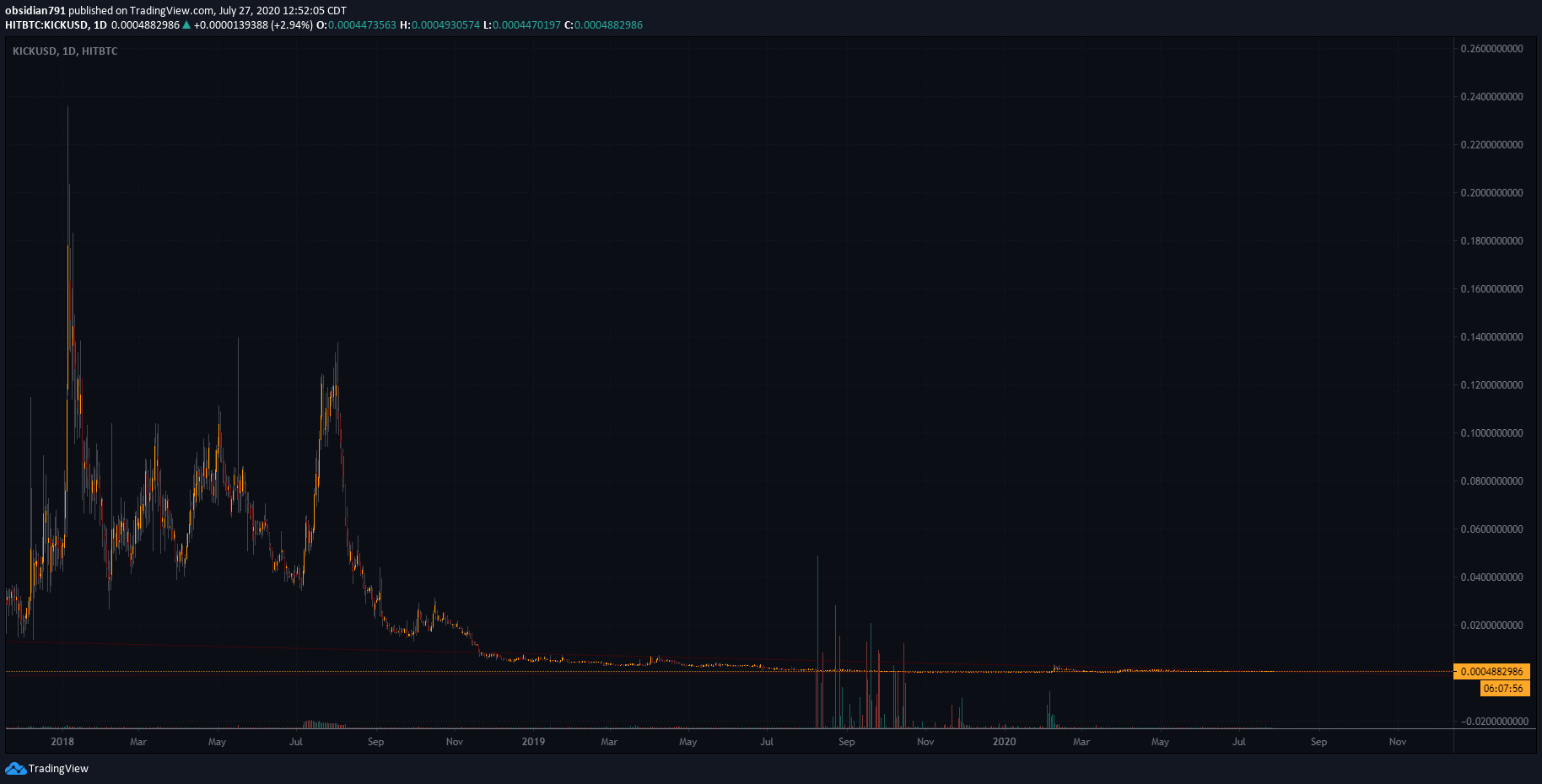Click the countdown timer label 06:07:56

click(1504, 689)
